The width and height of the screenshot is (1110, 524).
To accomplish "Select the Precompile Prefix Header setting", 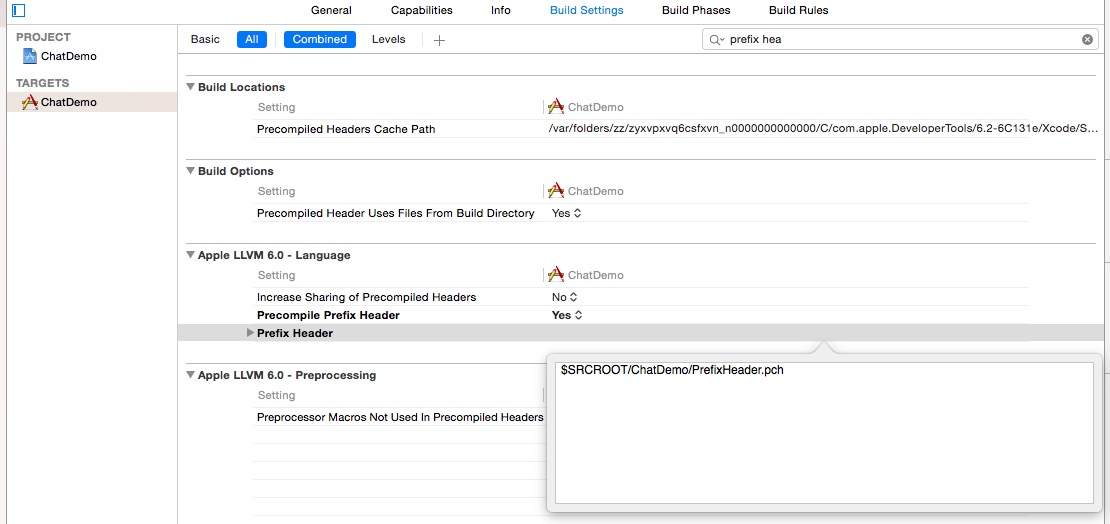I will click(328, 315).
